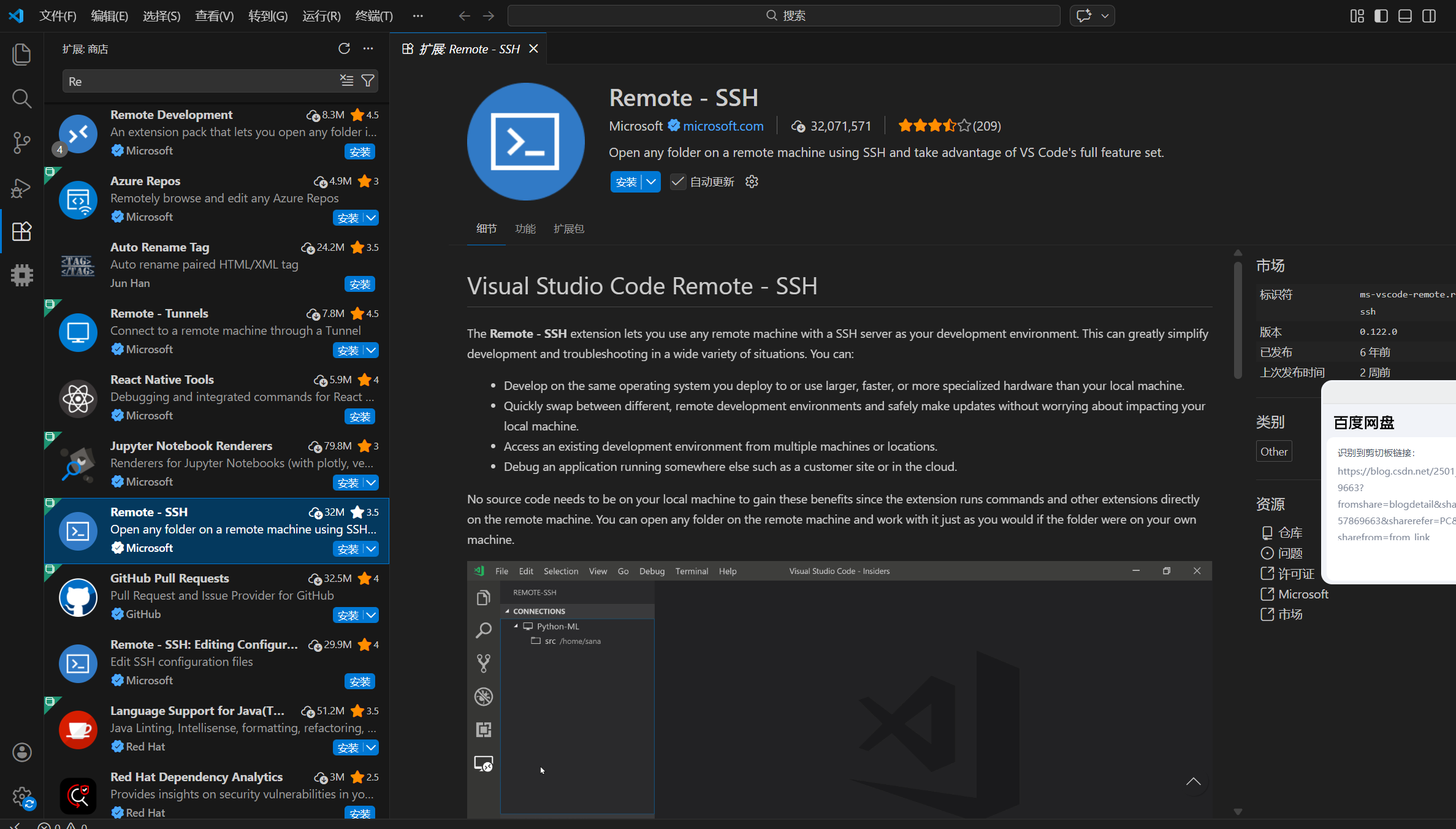Open additional menus via title bar ellipsis
Image resolution: width=1456 pixels, height=829 pixels.
point(418,16)
